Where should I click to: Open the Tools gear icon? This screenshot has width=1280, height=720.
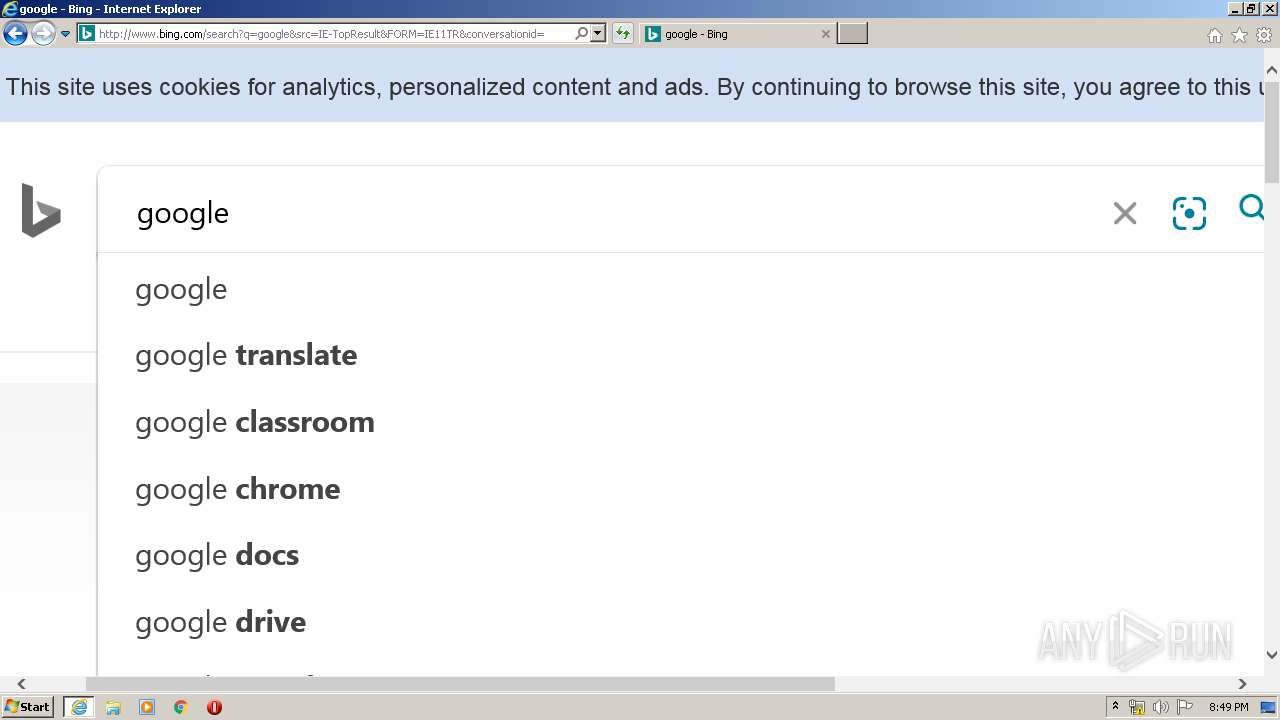1264,35
